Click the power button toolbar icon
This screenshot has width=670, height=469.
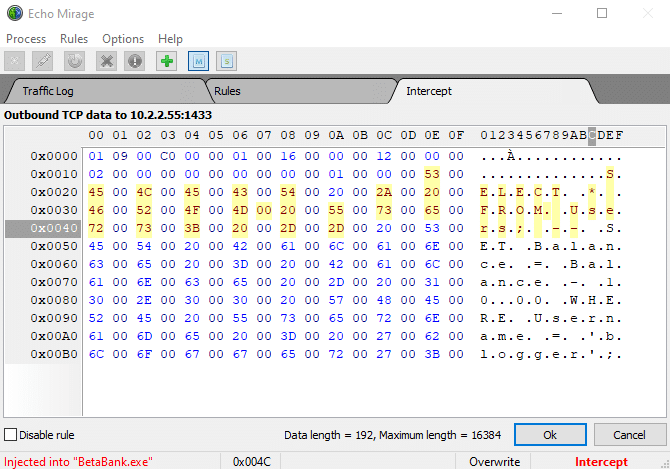pyautogui.click(x=75, y=61)
